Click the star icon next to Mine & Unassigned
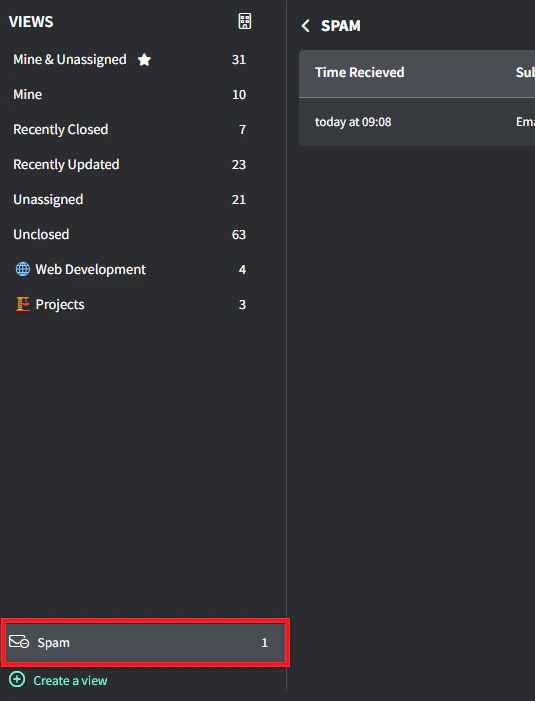 [x=144, y=59]
